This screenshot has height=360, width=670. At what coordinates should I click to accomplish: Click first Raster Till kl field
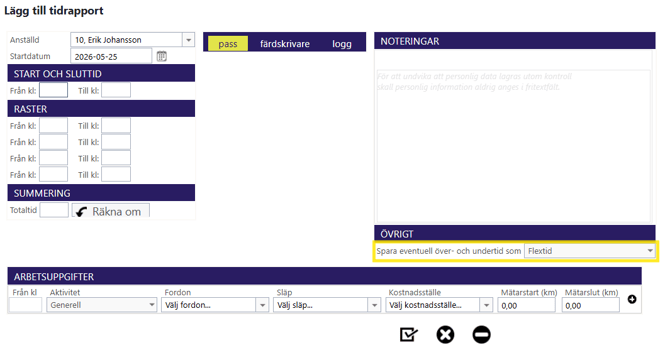tap(116, 126)
